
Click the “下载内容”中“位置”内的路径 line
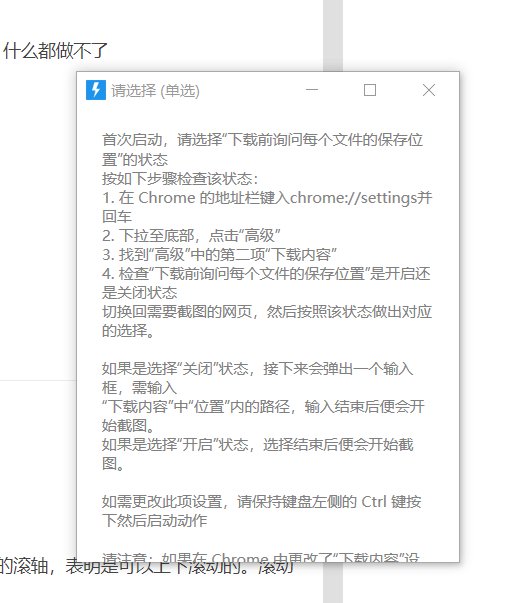[263, 416]
